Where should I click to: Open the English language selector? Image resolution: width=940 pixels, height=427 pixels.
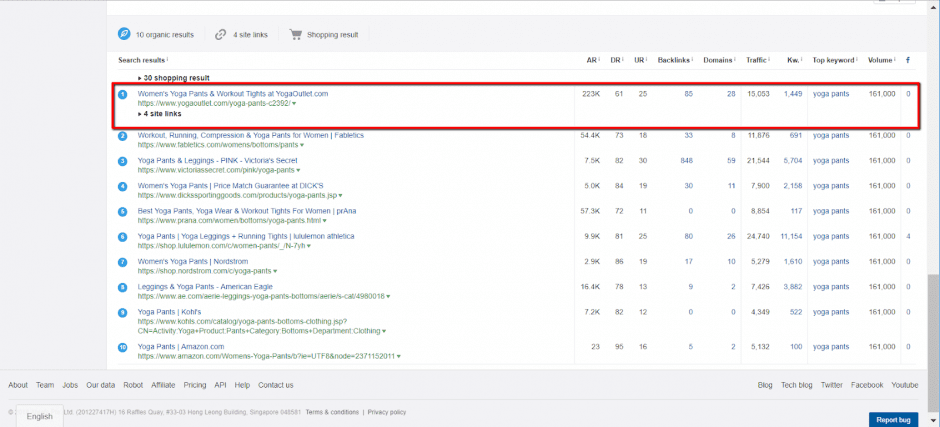pos(40,416)
